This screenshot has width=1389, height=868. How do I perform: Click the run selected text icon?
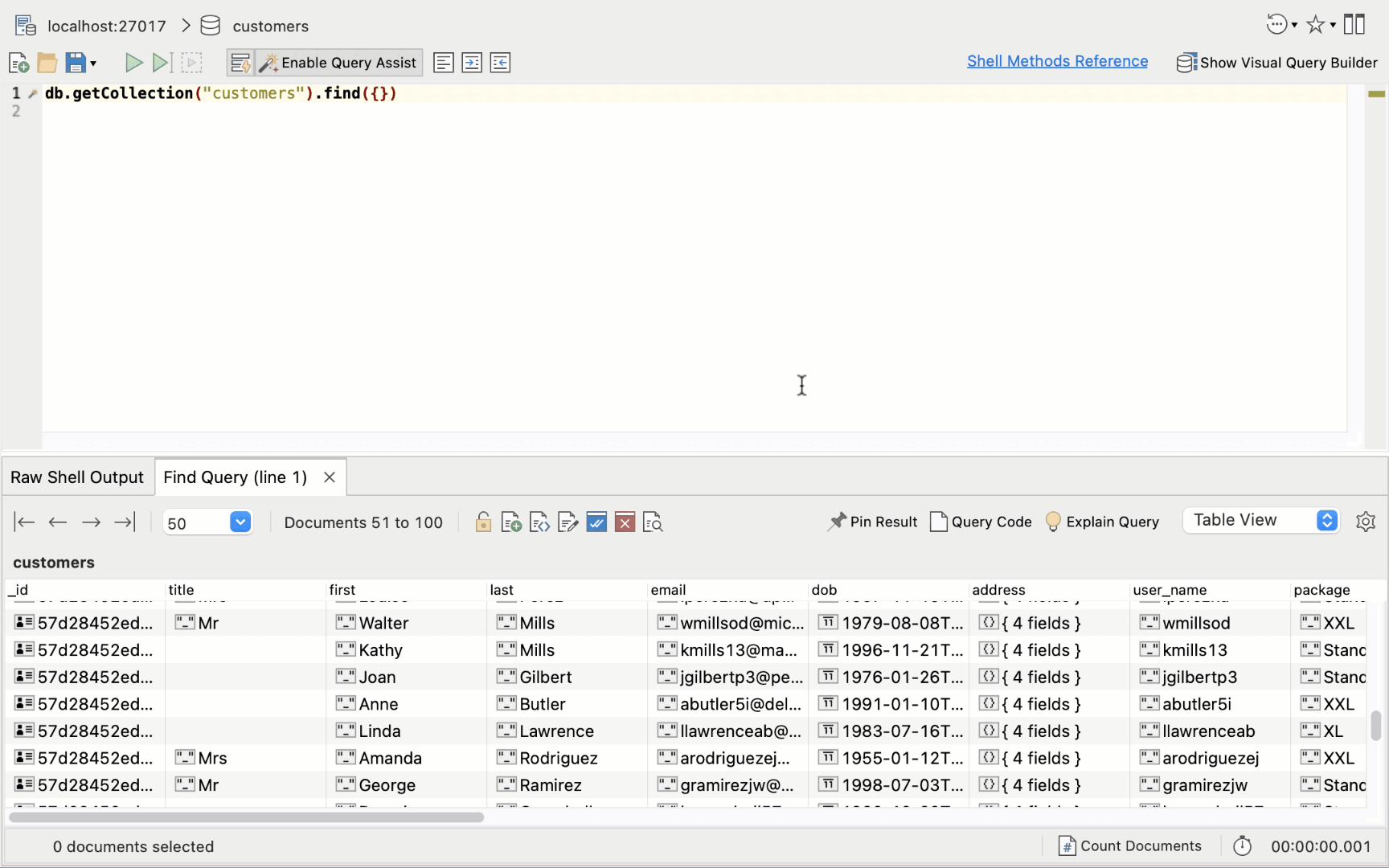pos(191,63)
